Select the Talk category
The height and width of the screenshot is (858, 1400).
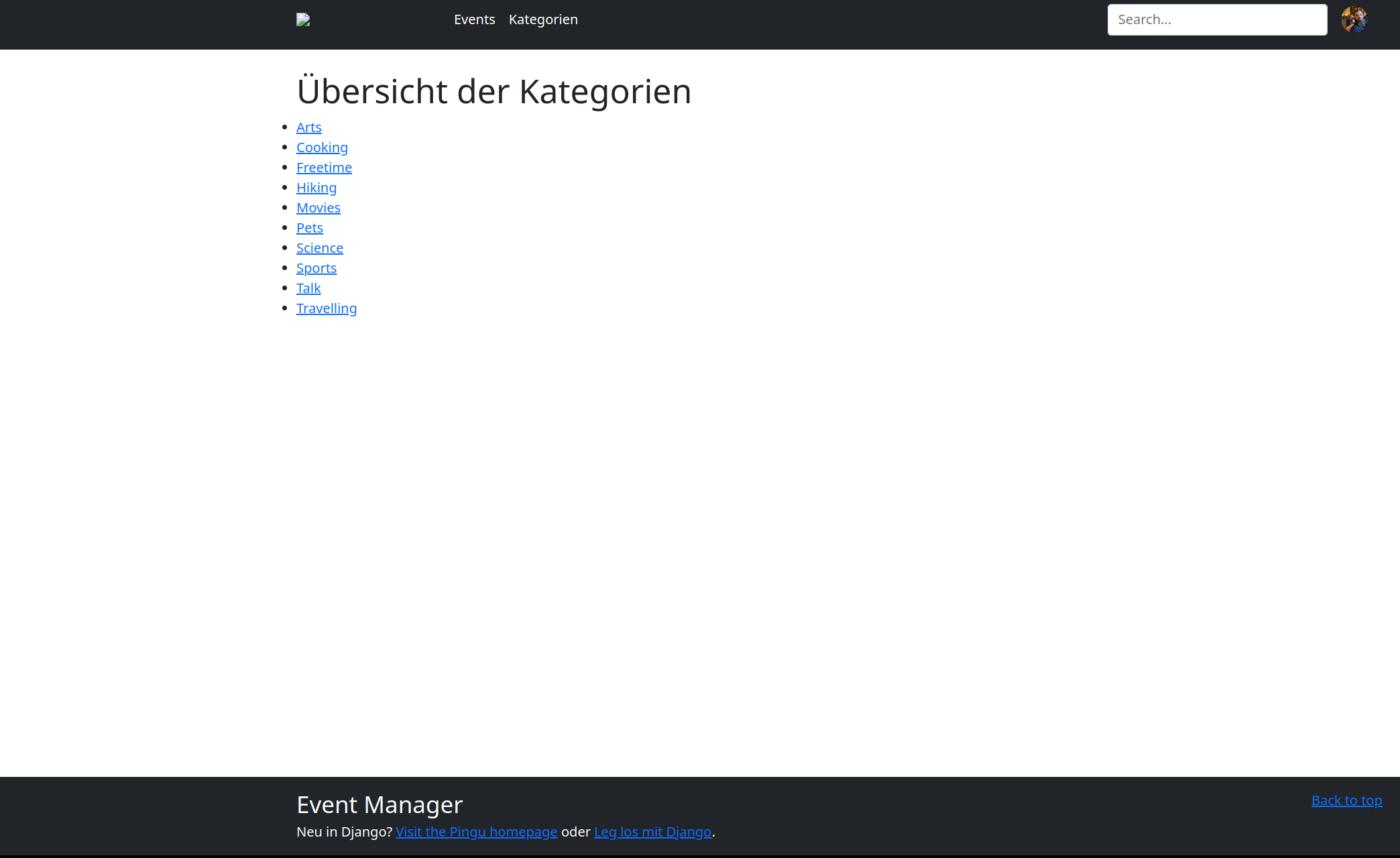308,288
